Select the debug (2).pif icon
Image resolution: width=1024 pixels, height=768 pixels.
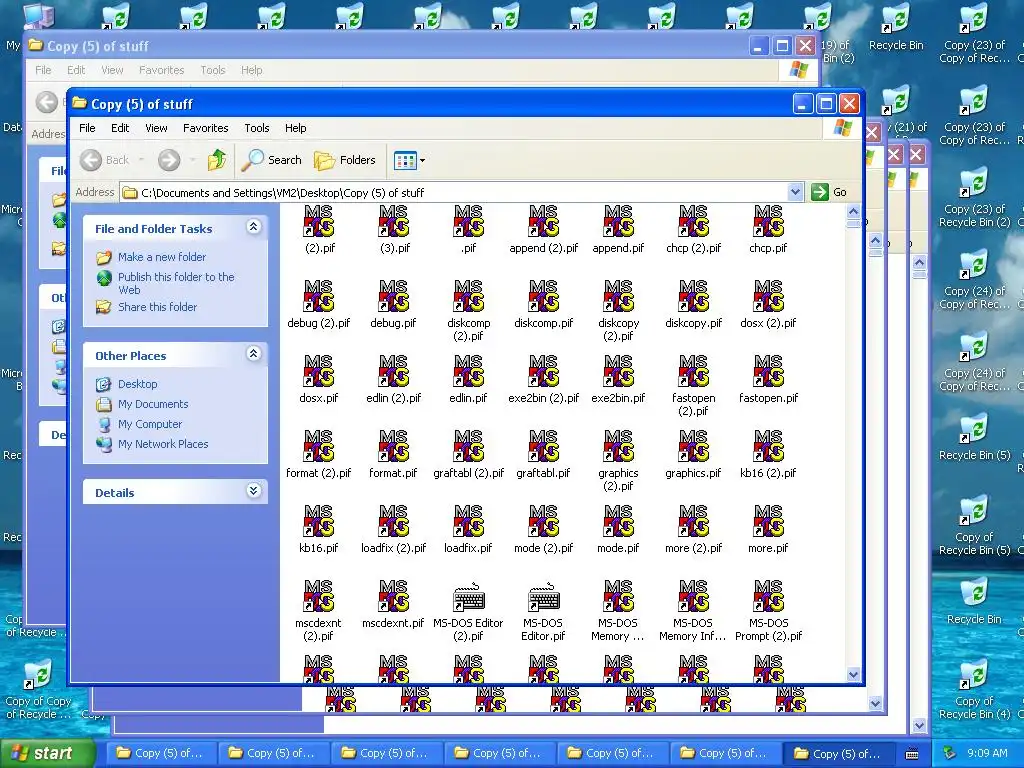(319, 295)
